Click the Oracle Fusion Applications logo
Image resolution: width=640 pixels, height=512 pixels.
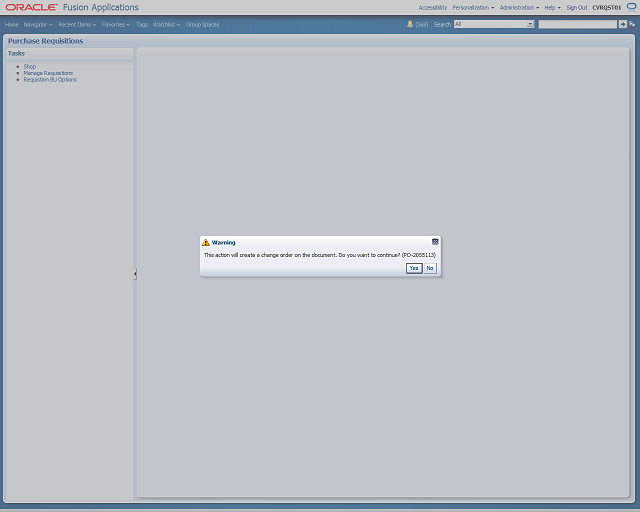point(72,7)
